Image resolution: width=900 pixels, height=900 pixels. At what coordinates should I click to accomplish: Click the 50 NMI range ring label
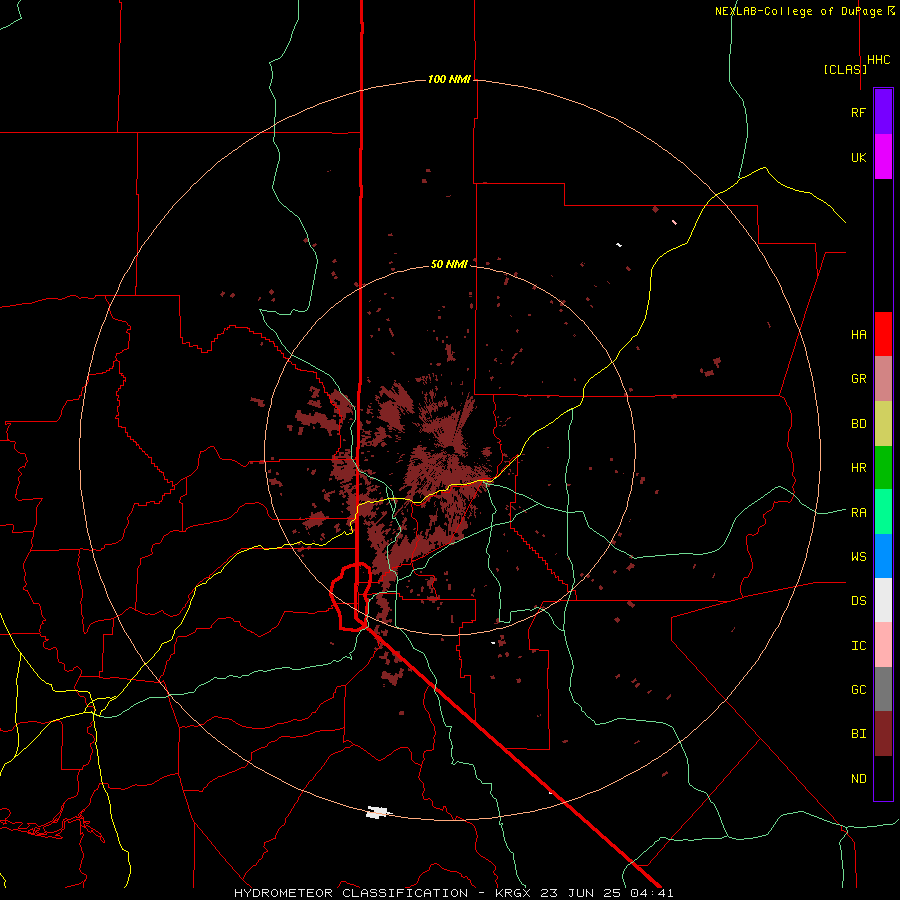[x=449, y=264]
